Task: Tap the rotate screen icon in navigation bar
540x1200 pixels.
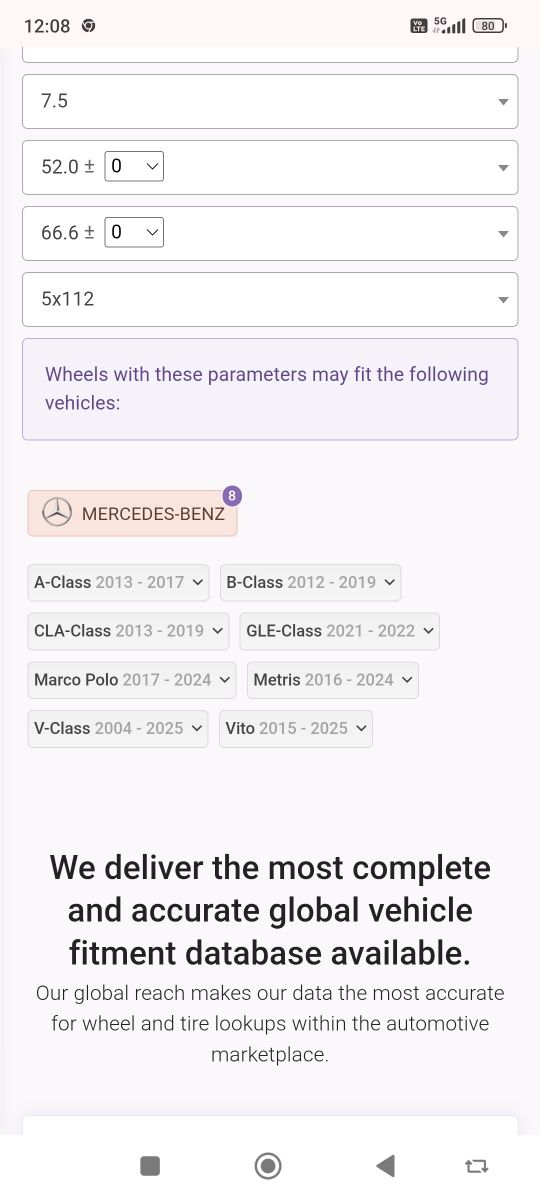Action: point(477,1165)
